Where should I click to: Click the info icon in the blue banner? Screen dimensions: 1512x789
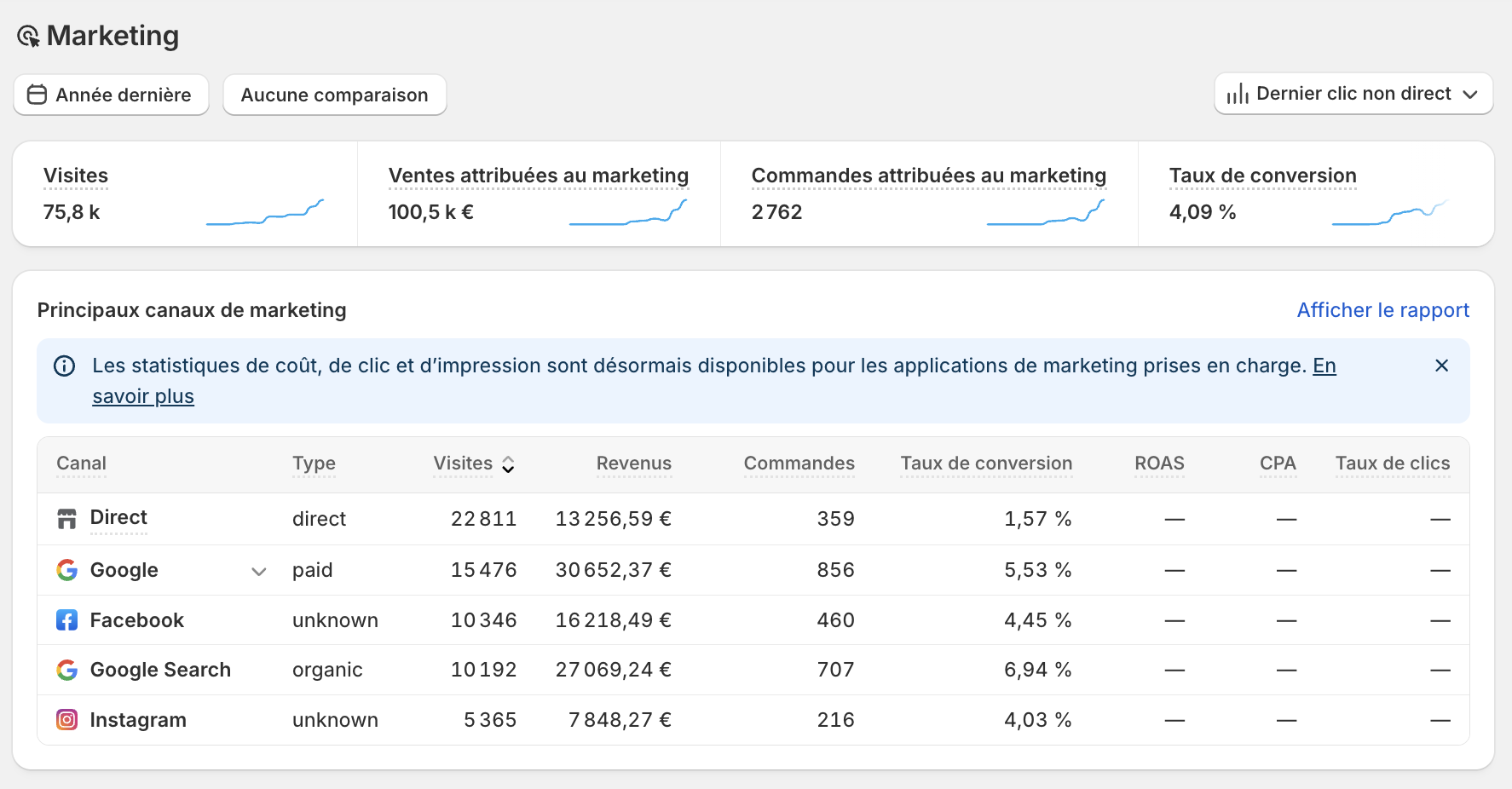click(64, 366)
